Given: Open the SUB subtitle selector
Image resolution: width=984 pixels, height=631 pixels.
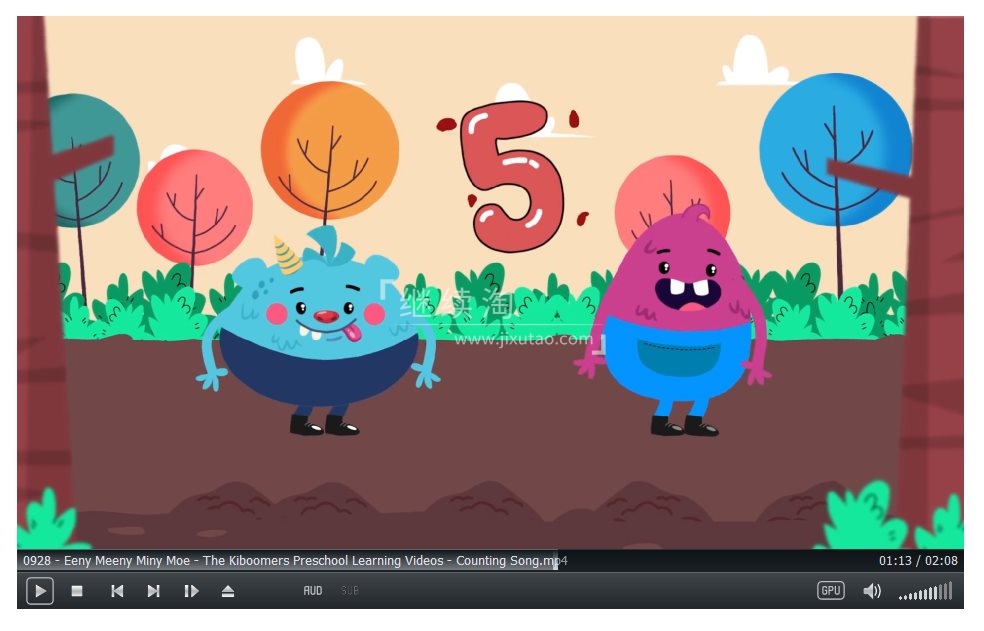Looking at the screenshot, I should coord(349,591).
